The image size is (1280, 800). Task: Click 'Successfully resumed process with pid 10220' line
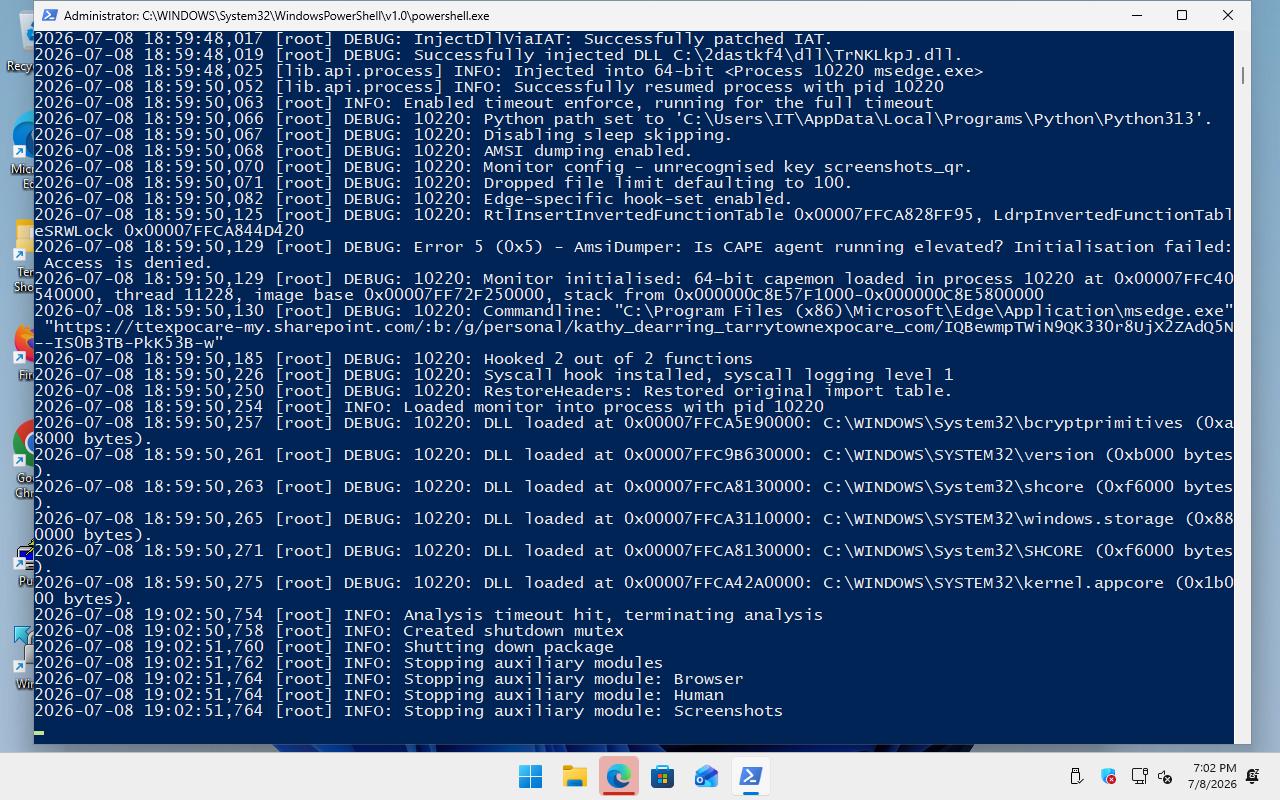click(488, 87)
